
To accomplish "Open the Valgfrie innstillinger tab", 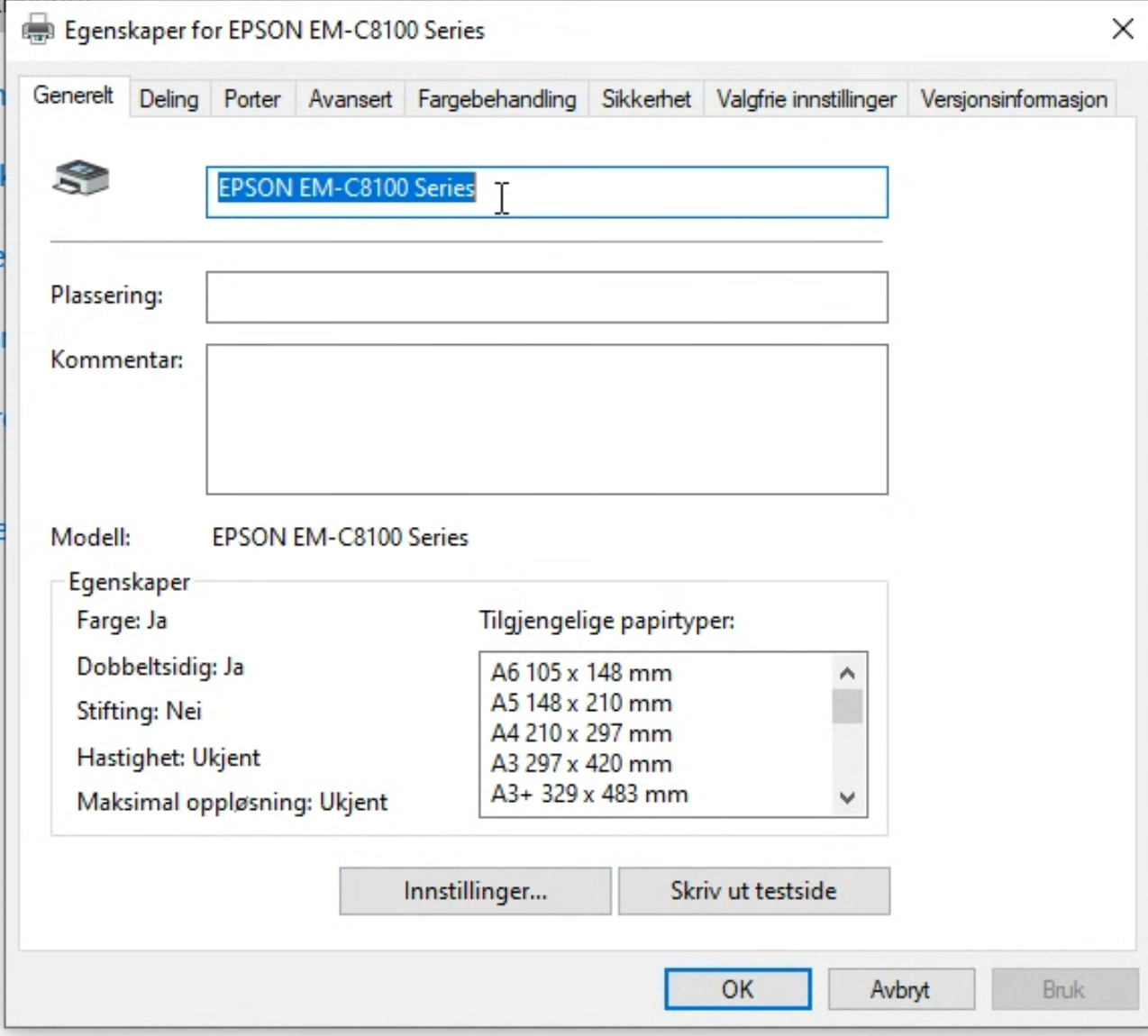I will point(806,99).
